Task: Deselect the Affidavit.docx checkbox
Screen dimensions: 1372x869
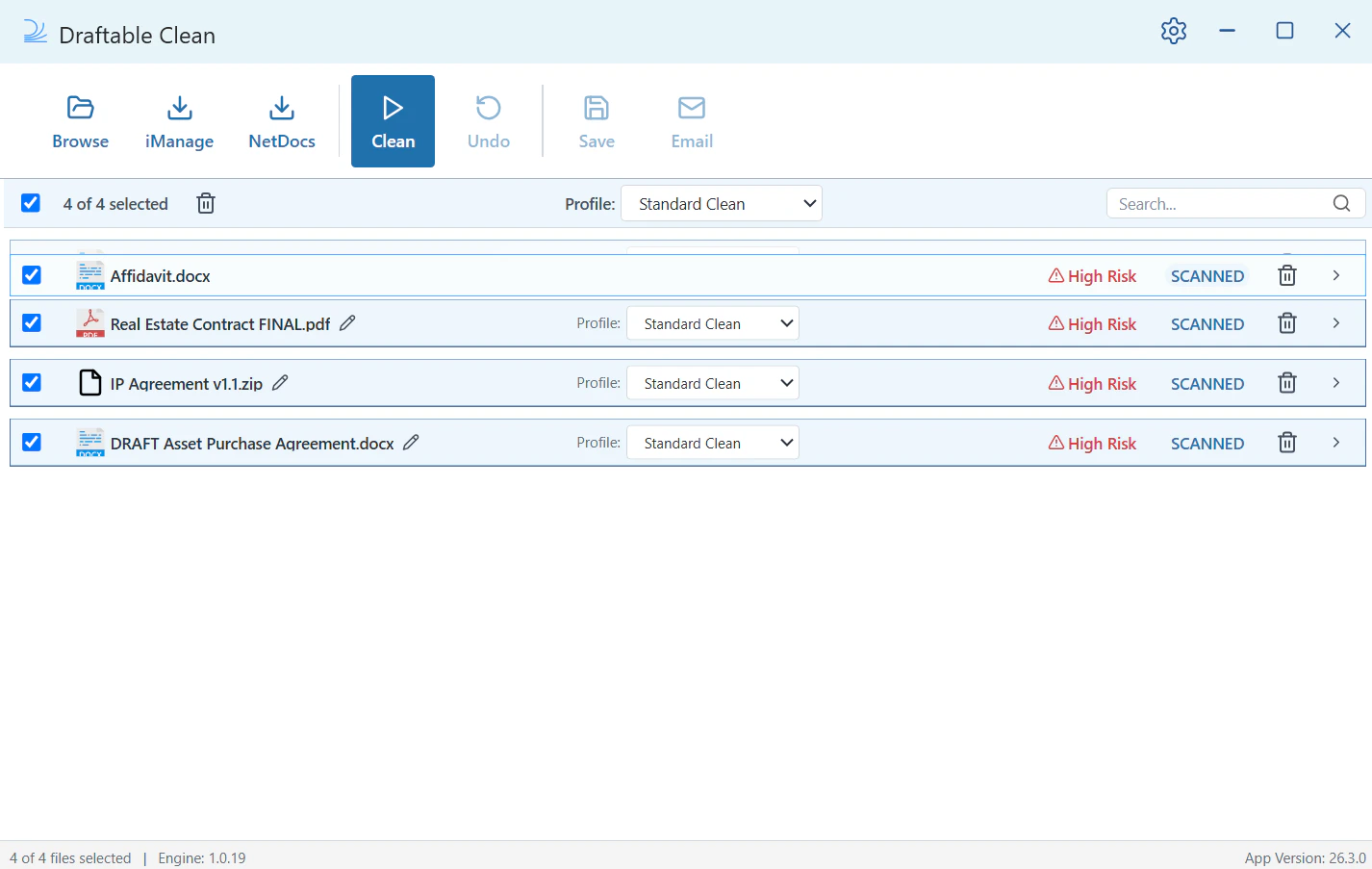Action: [32, 275]
